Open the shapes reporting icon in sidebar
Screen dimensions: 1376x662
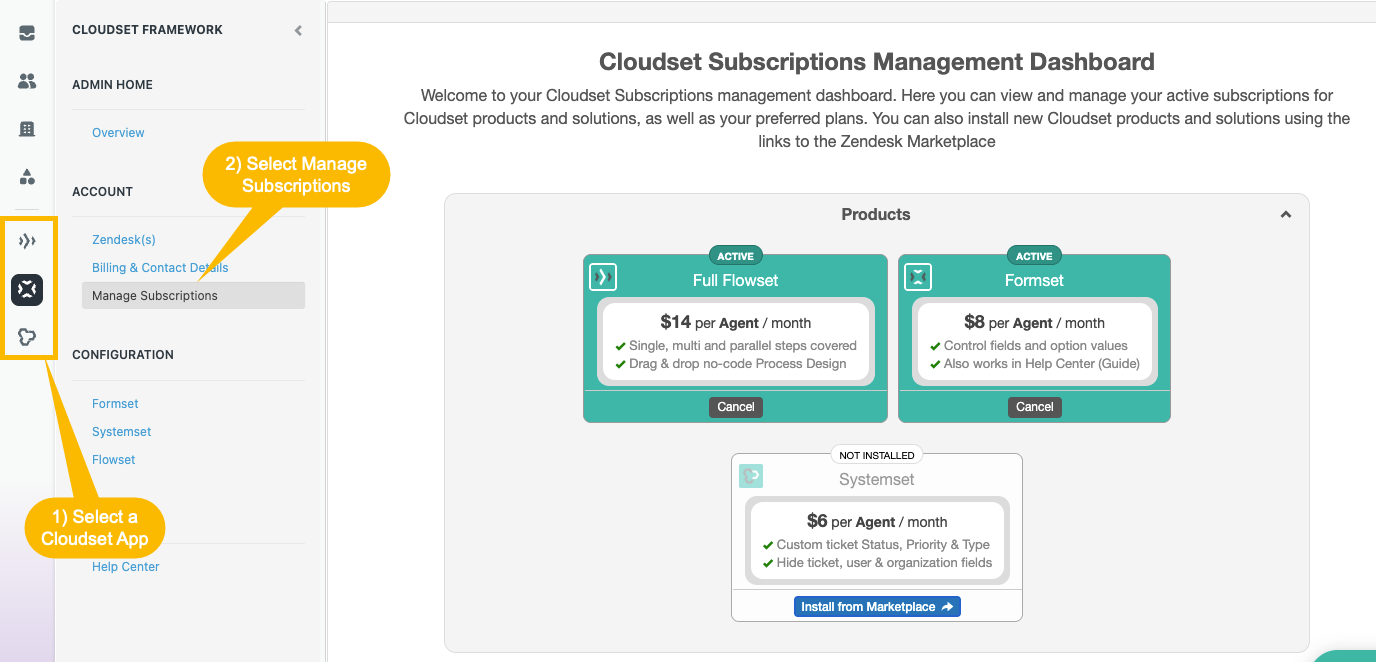(27, 177)
